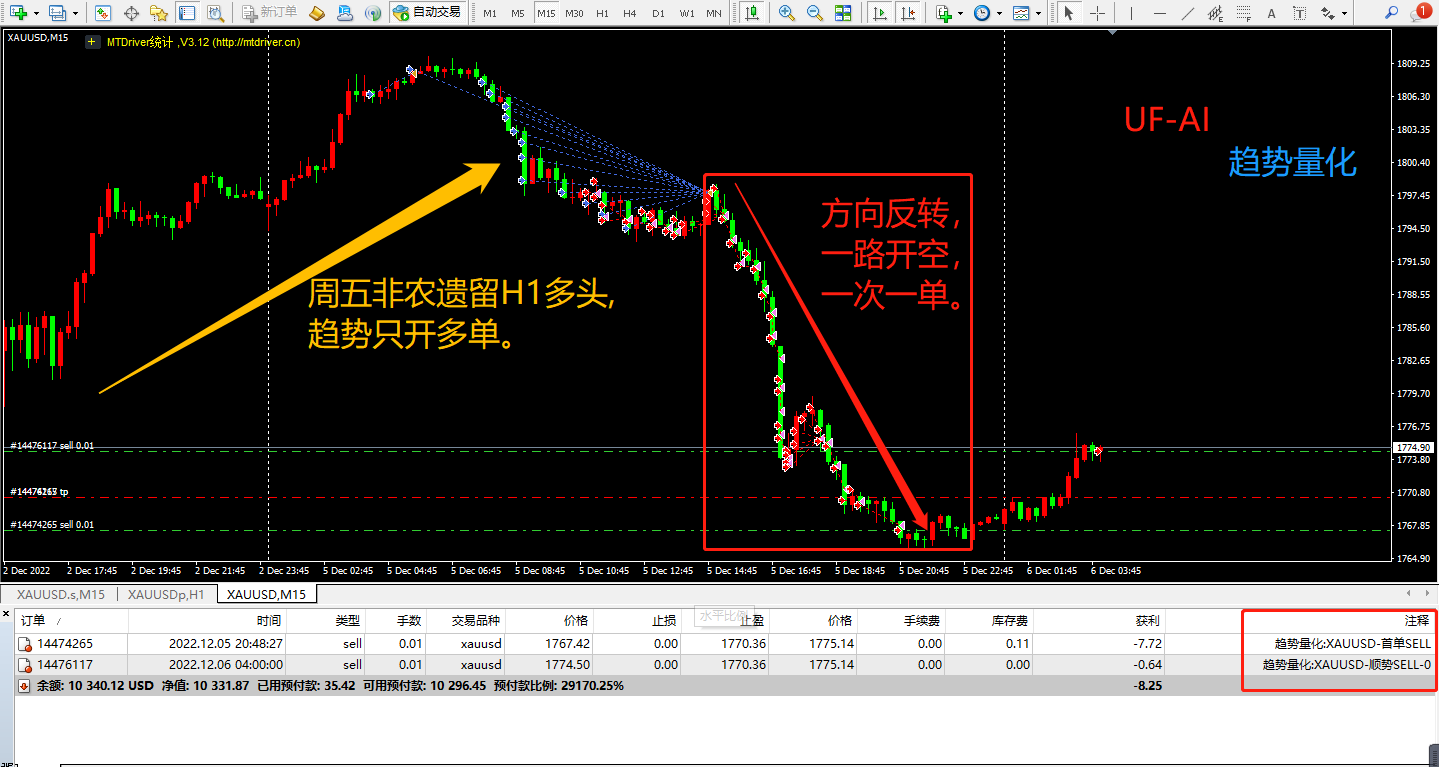Select order row 14474265
The width and height of the screenshot is (1439, 767).
point(726,644)
